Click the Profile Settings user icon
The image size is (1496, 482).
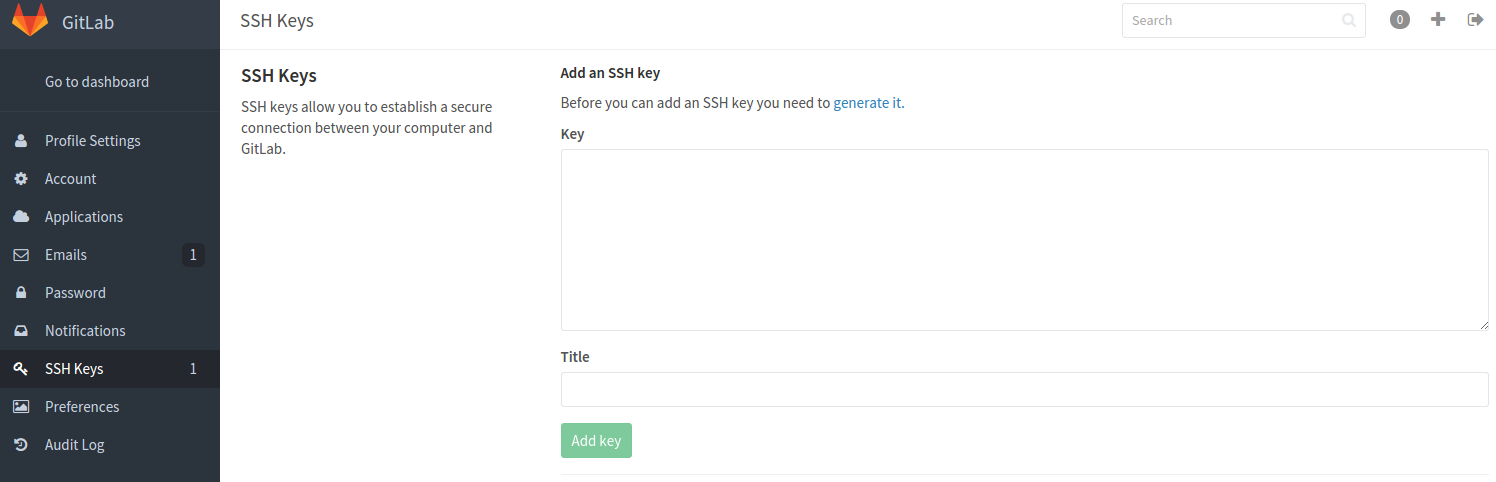pos(20,141)
